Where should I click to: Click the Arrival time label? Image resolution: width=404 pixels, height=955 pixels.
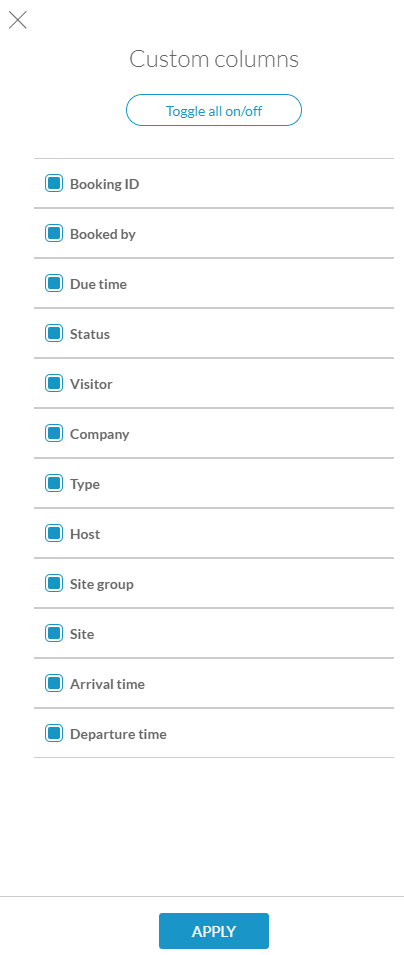[107, 685]
